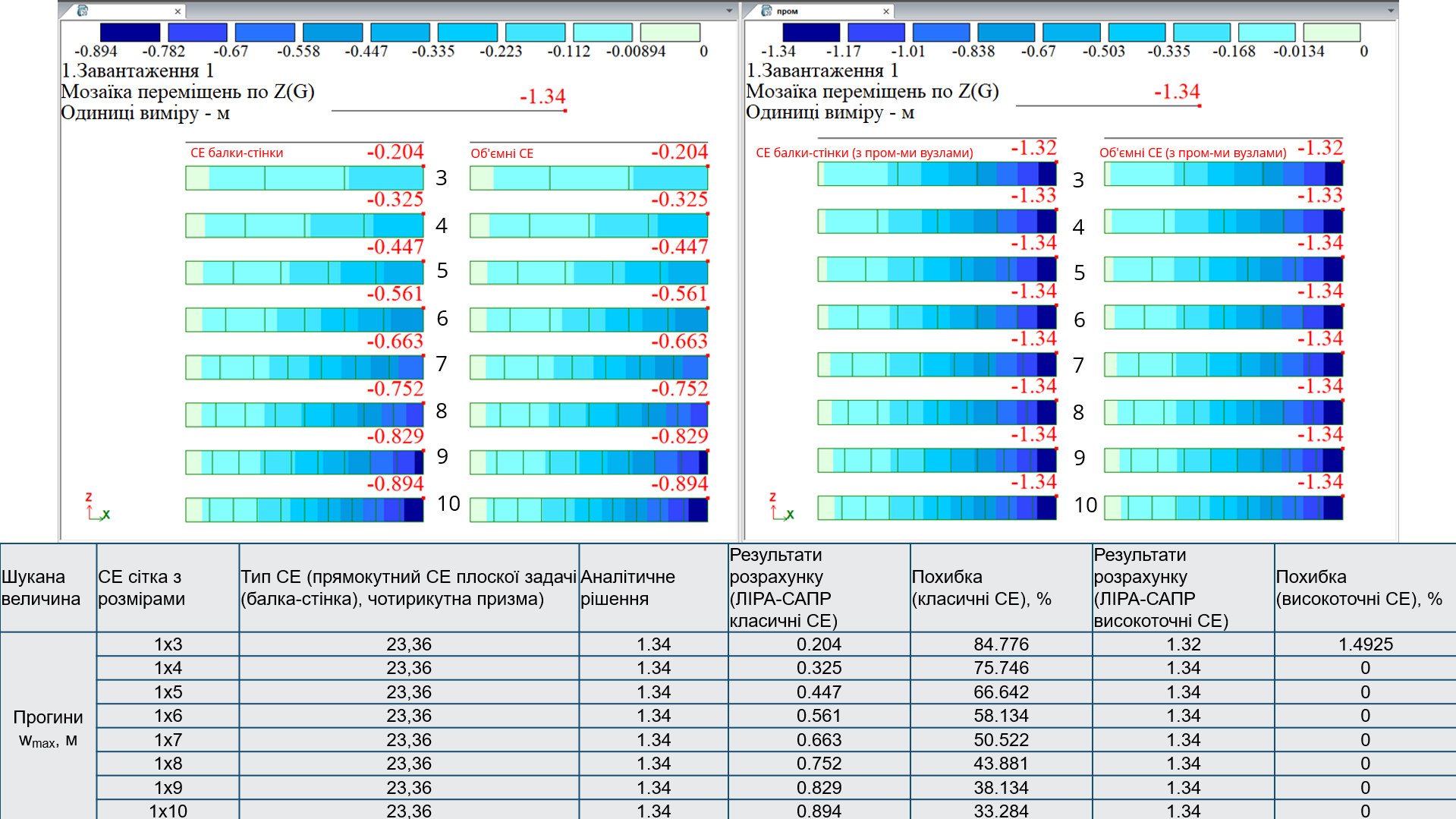The width and height of the screenshot is (1456, 819).
Task: Select the pale green swatch in the left legend
Action: [670, 33]
